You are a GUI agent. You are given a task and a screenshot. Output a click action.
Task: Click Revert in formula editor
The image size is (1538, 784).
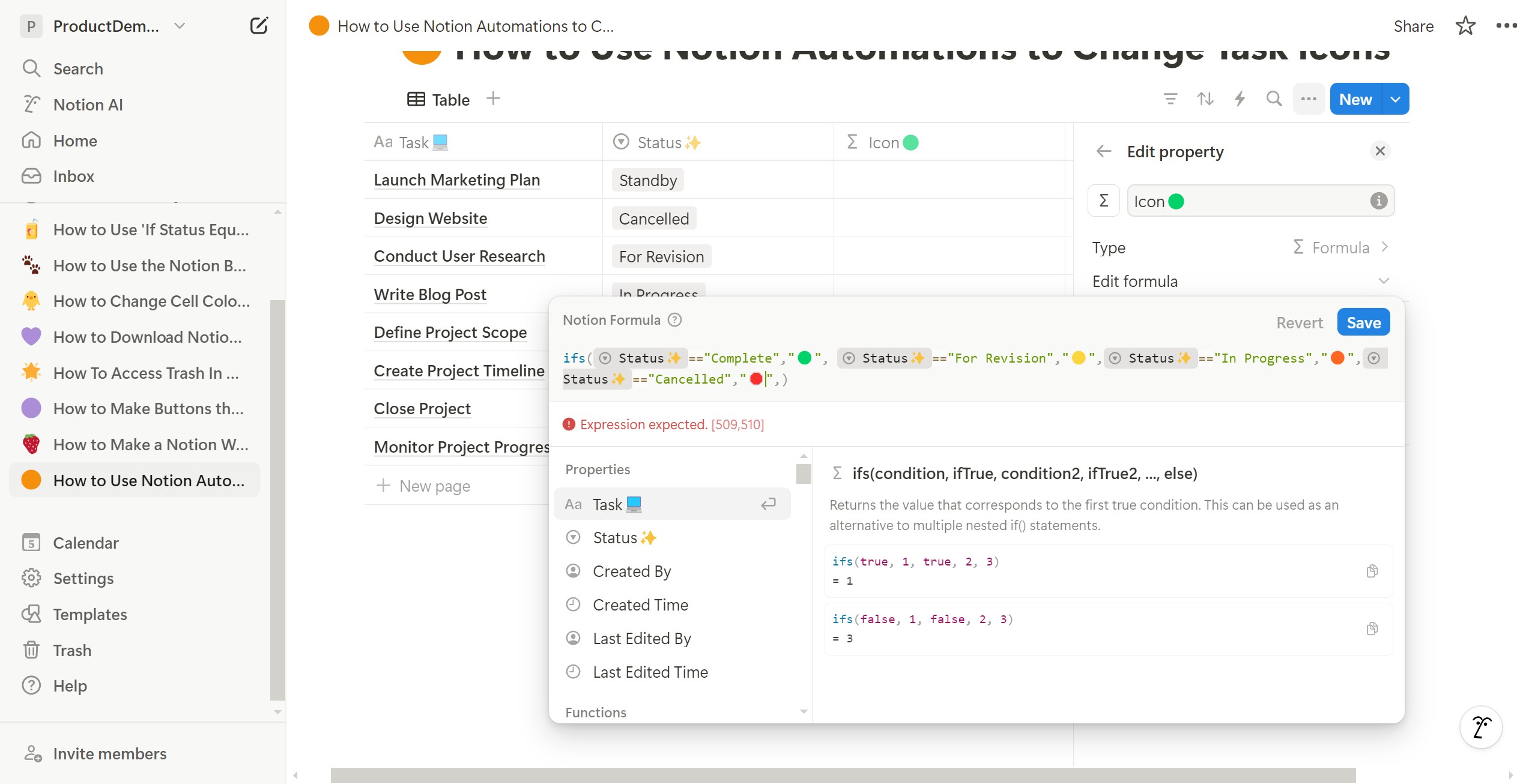click(1299, 323)
